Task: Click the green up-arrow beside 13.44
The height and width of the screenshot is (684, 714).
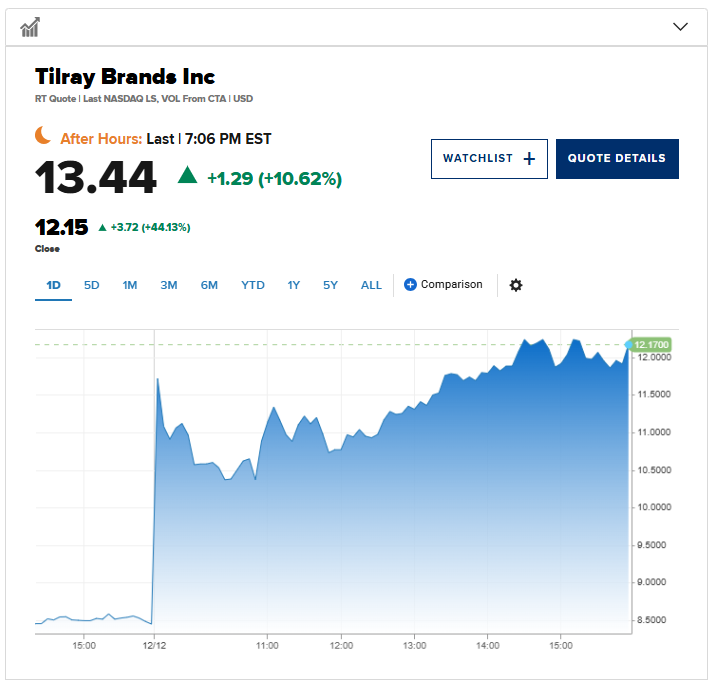Action: click(187, 176)
